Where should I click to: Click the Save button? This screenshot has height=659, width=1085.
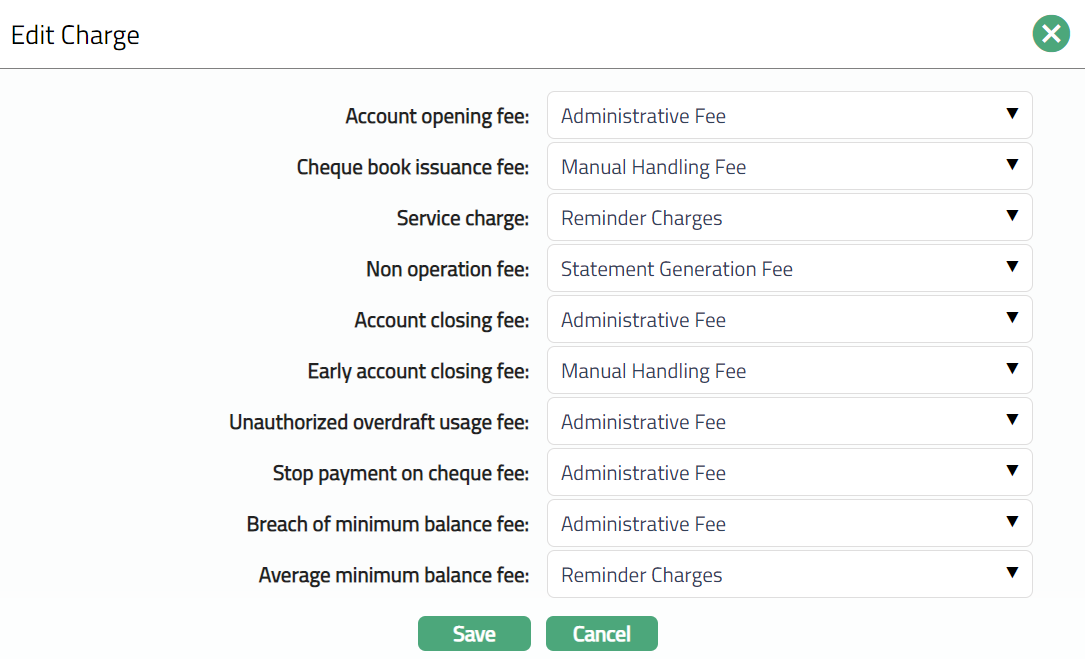[x=474, y=634]
